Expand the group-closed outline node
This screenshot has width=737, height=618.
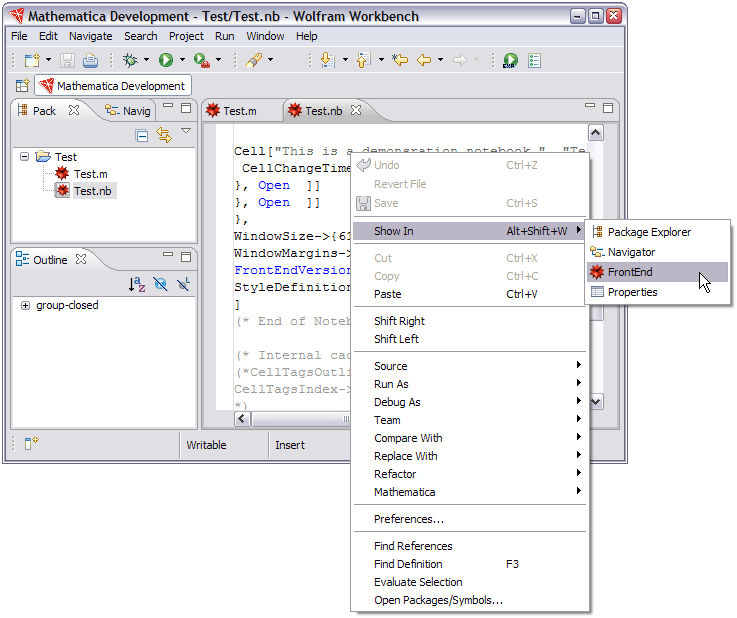click(25, 305)
